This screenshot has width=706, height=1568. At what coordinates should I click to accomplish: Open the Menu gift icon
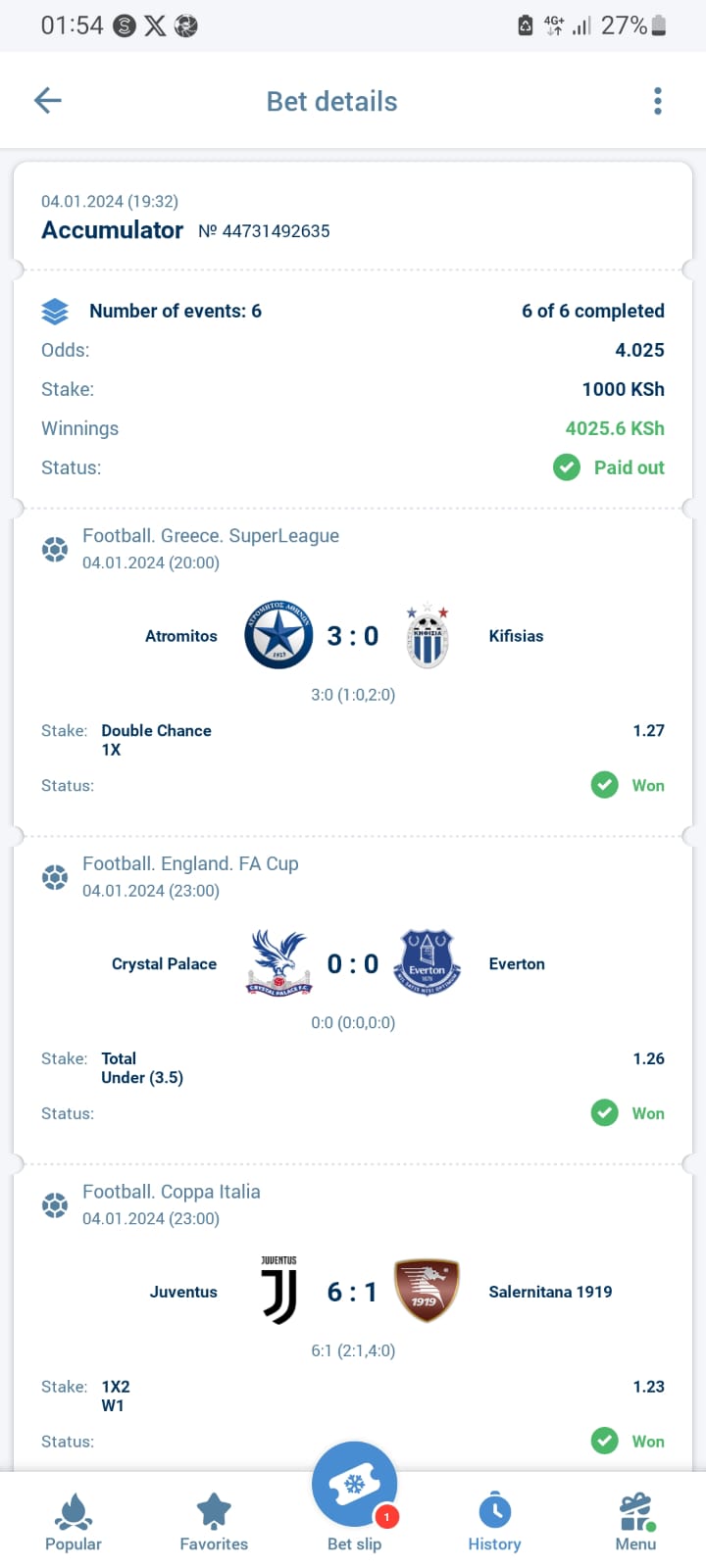coord(635,1512)
